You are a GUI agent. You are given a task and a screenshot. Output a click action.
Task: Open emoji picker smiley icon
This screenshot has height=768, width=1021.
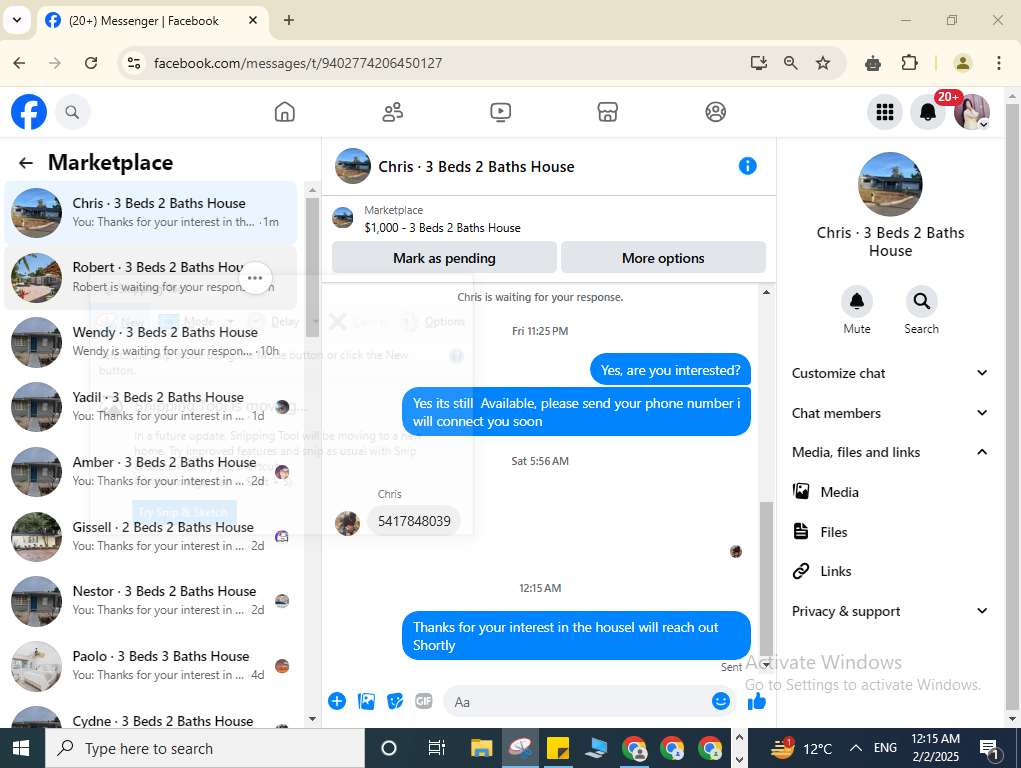tap(720, 701)
